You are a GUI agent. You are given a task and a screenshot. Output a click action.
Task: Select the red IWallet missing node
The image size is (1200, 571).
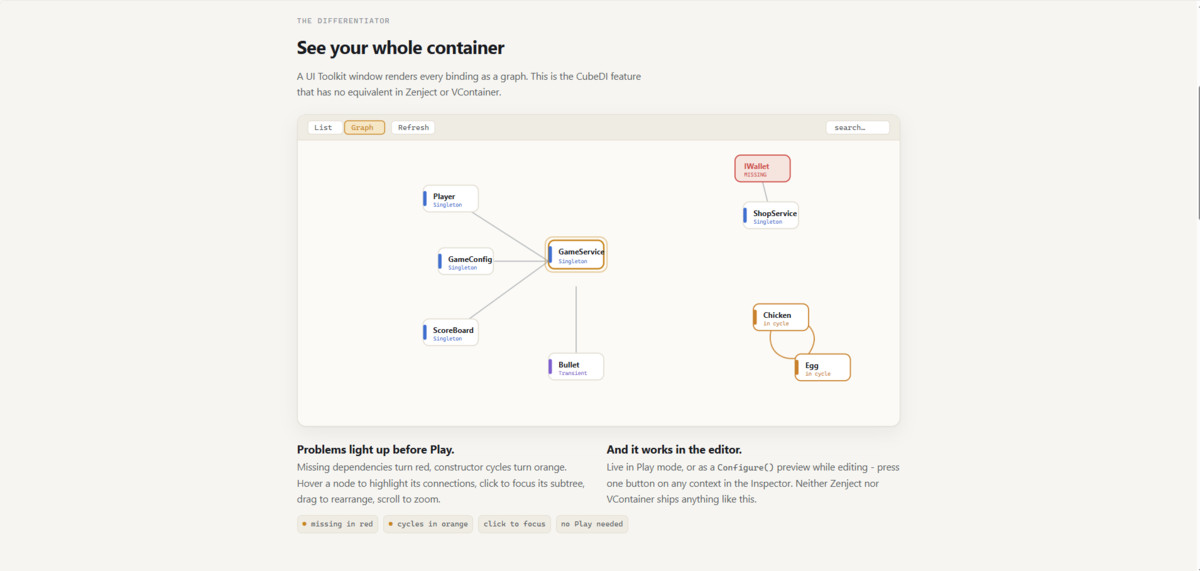(x=763, y=168)
